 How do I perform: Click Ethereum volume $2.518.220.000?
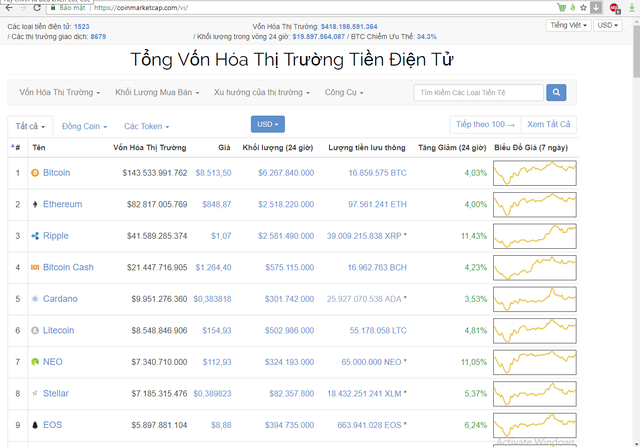286,204
